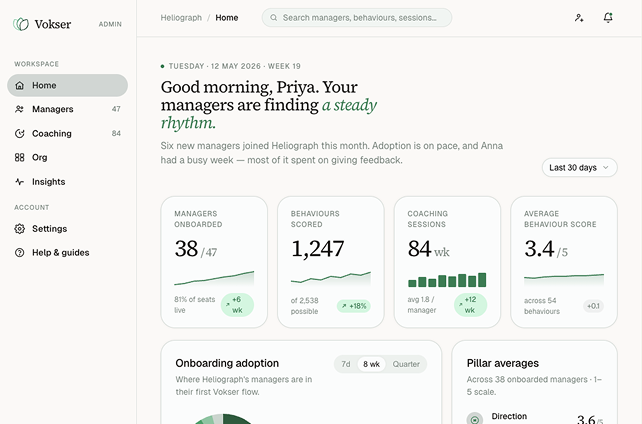
Task: Open the notifications bell
Action: 608,18
